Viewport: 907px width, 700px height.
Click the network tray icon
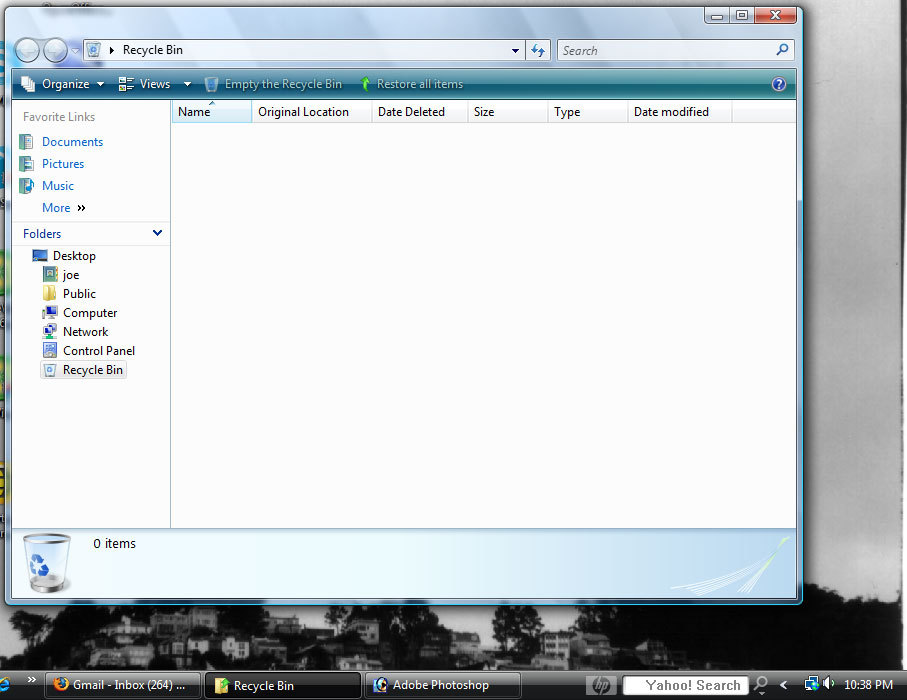[812, 684]
